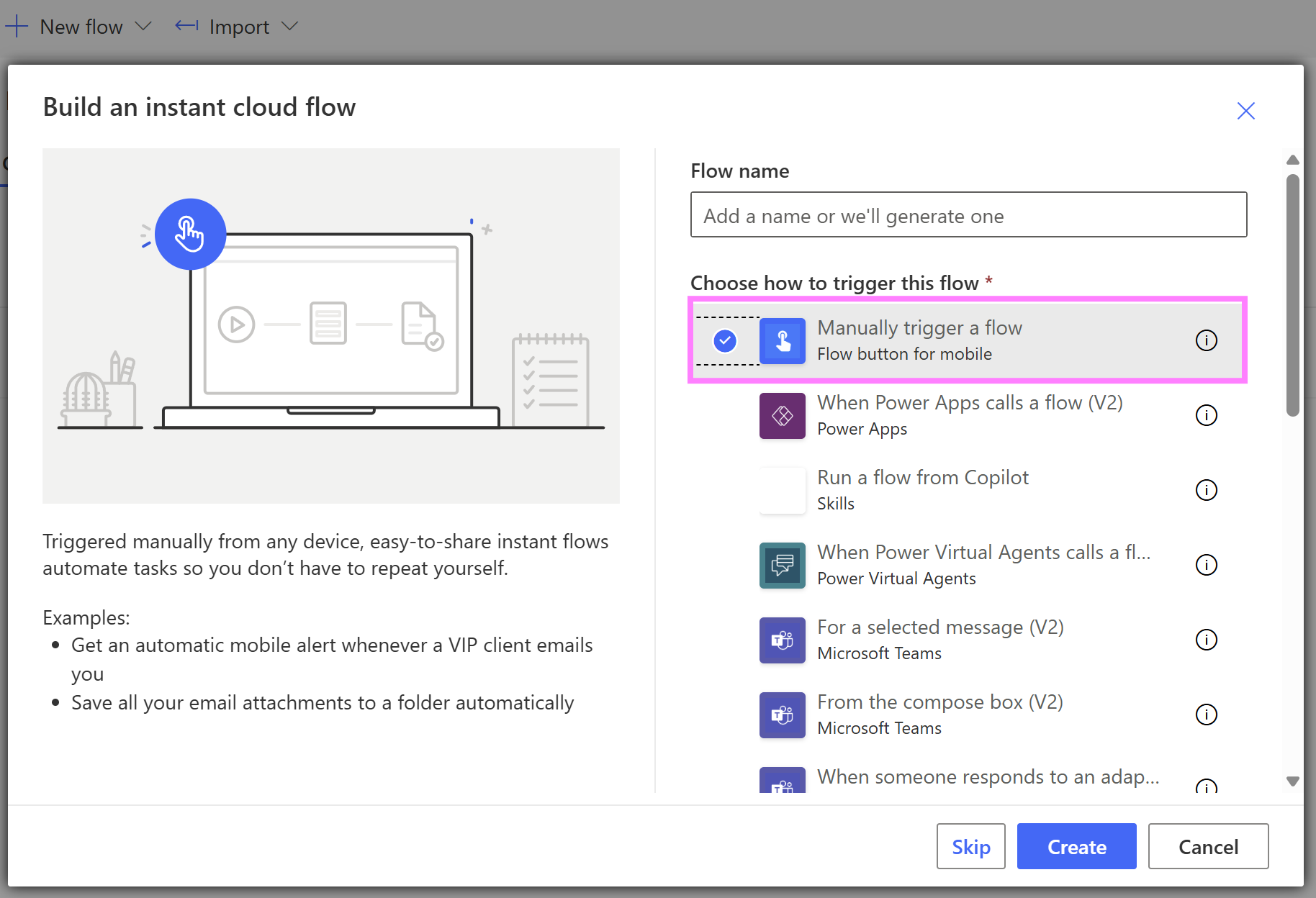This screenshot has width=1316, height=898.
Task: Show info for Manually trigger a flow
Action: [1207, 340]
